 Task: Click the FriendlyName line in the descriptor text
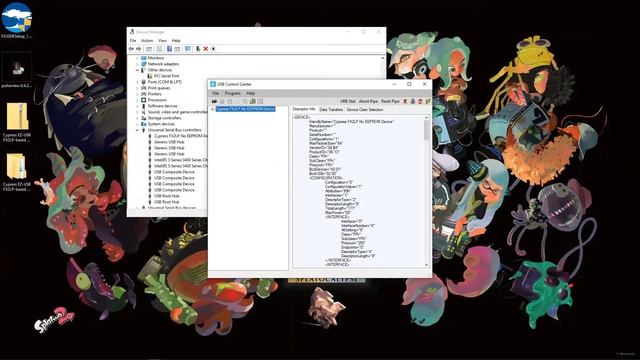(351, 122)
